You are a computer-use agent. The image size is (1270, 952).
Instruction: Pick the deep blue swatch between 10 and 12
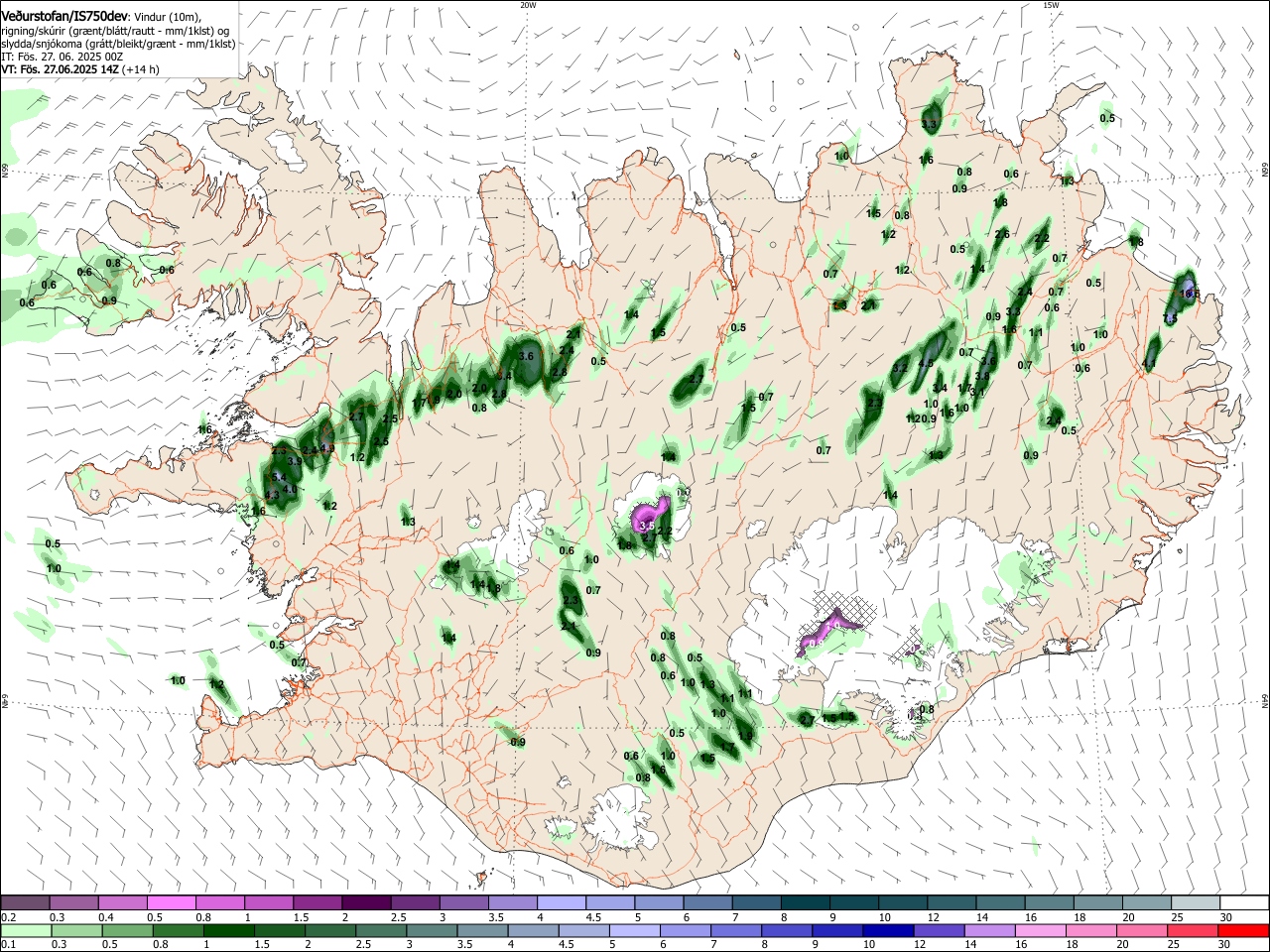[x=886, y=931]
